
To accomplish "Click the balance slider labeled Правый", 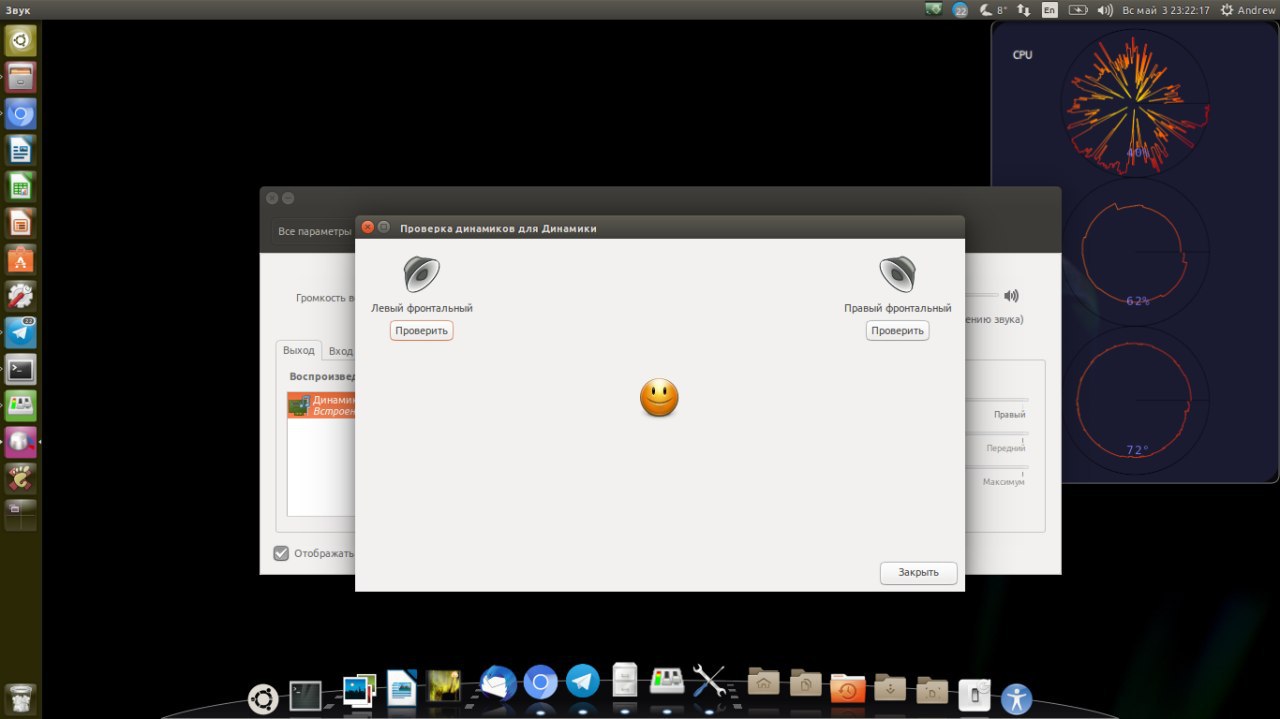I will (996, 400).
